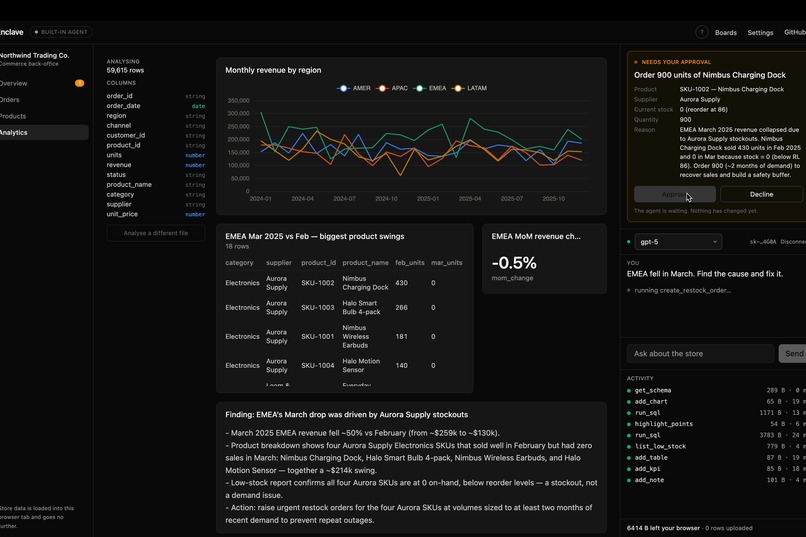Toggle the EMEA series in chart legend
806x537 pixels.
[431, 88]
